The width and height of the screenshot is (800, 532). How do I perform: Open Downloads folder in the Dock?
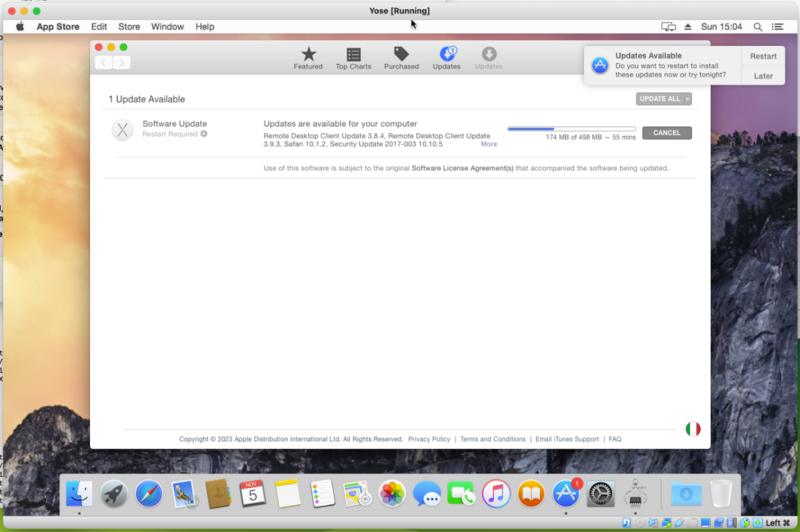click(686, 494)
